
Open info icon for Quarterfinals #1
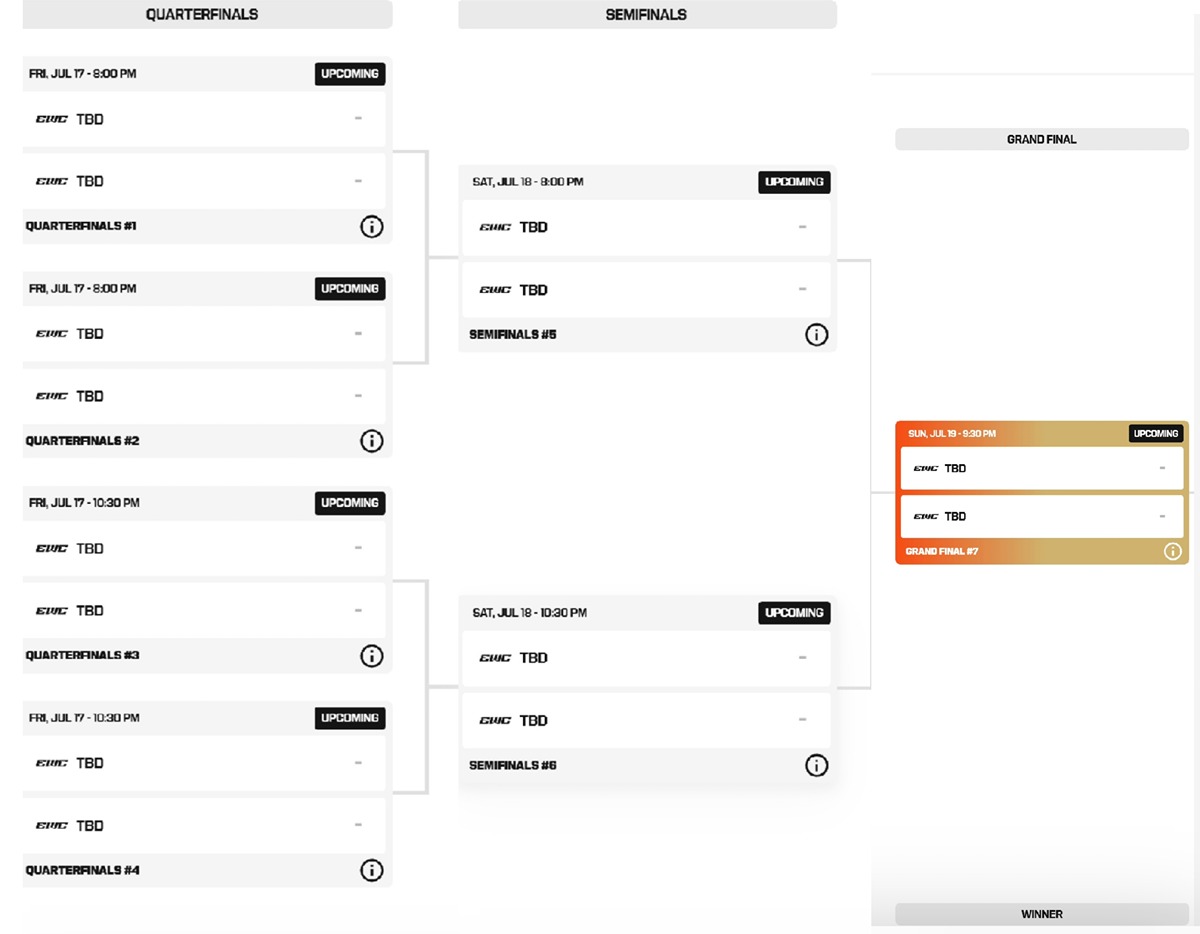pos(371,226)
